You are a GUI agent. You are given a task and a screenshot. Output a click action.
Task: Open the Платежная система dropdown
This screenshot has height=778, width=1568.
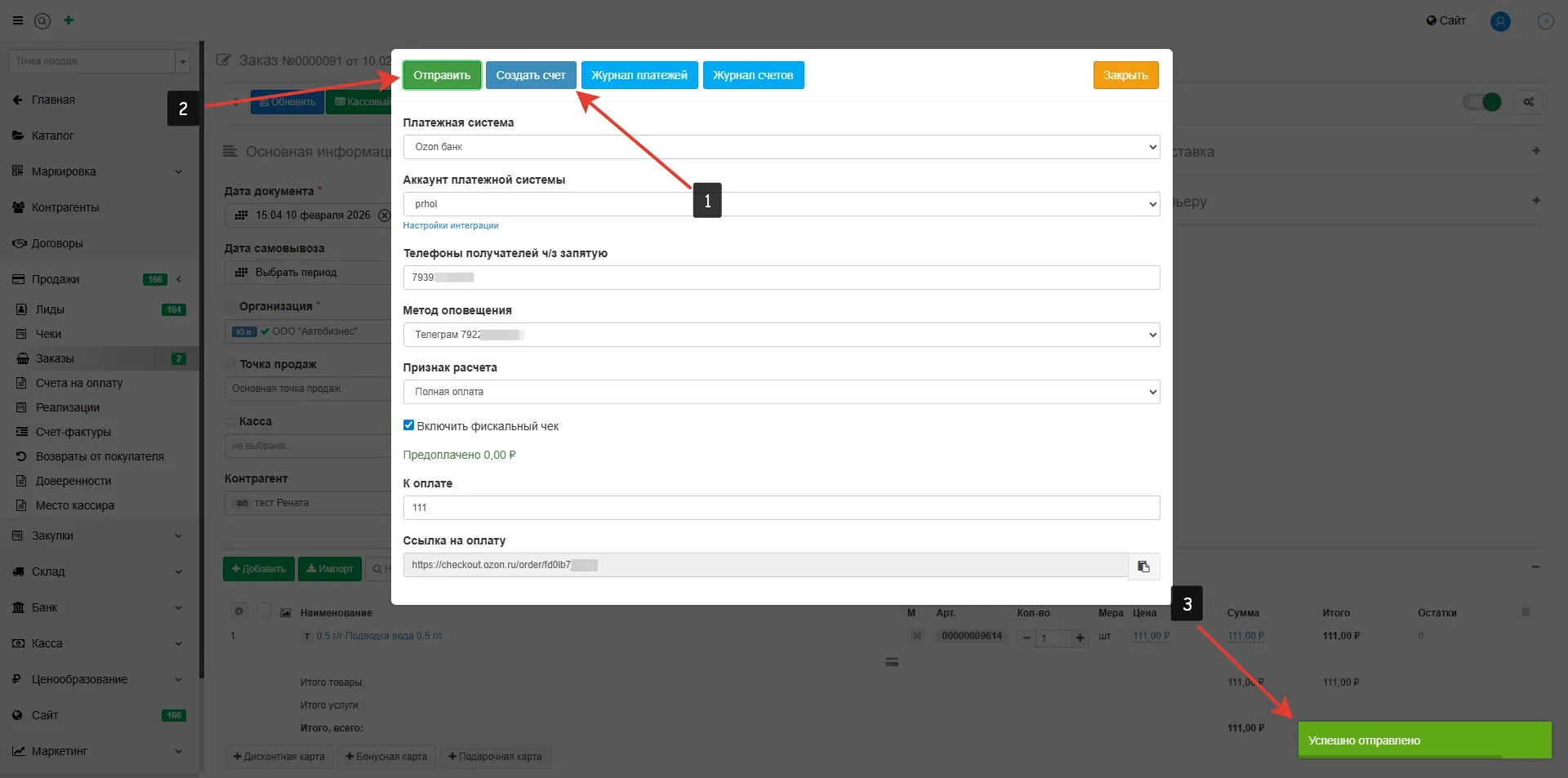[781, 147]
